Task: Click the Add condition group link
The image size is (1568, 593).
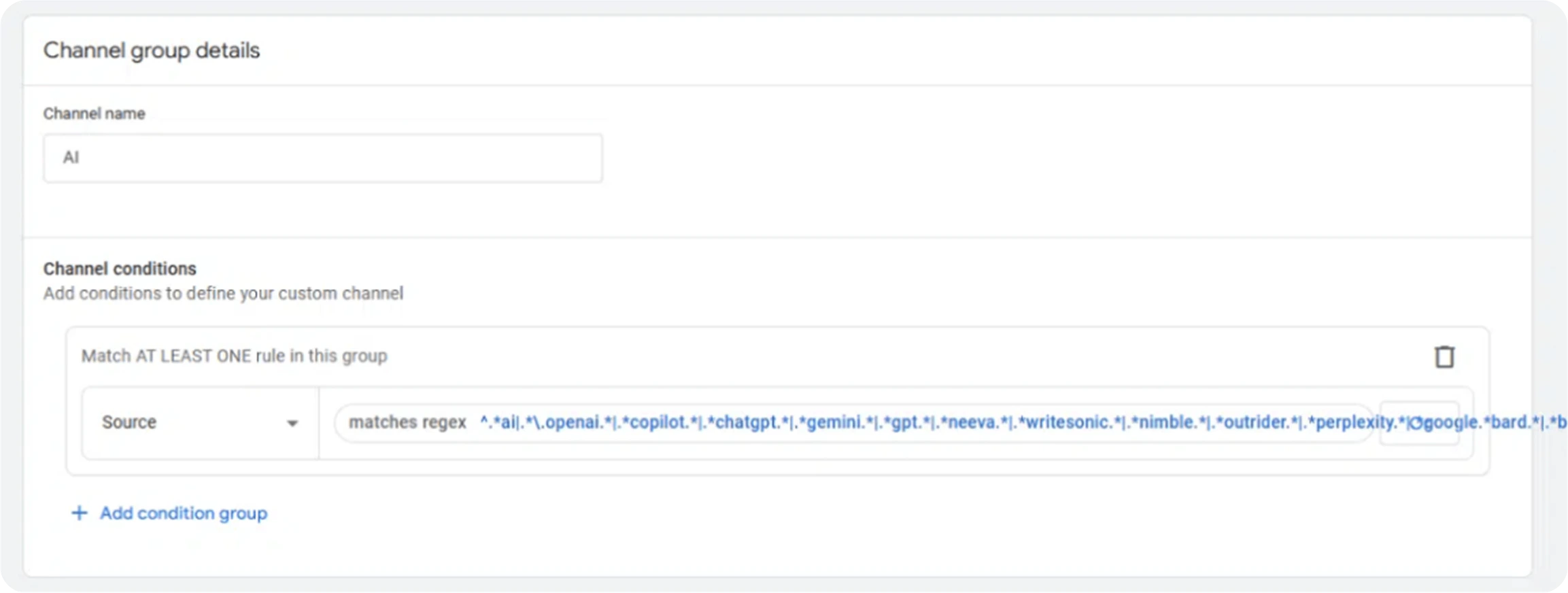Action: (x=183, y=513)
